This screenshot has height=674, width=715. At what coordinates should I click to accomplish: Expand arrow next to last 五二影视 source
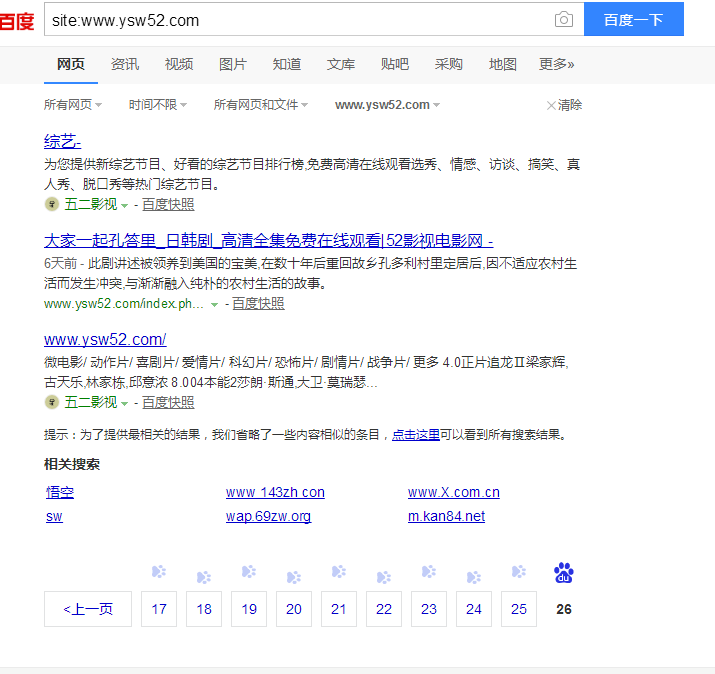click(124, 404)
